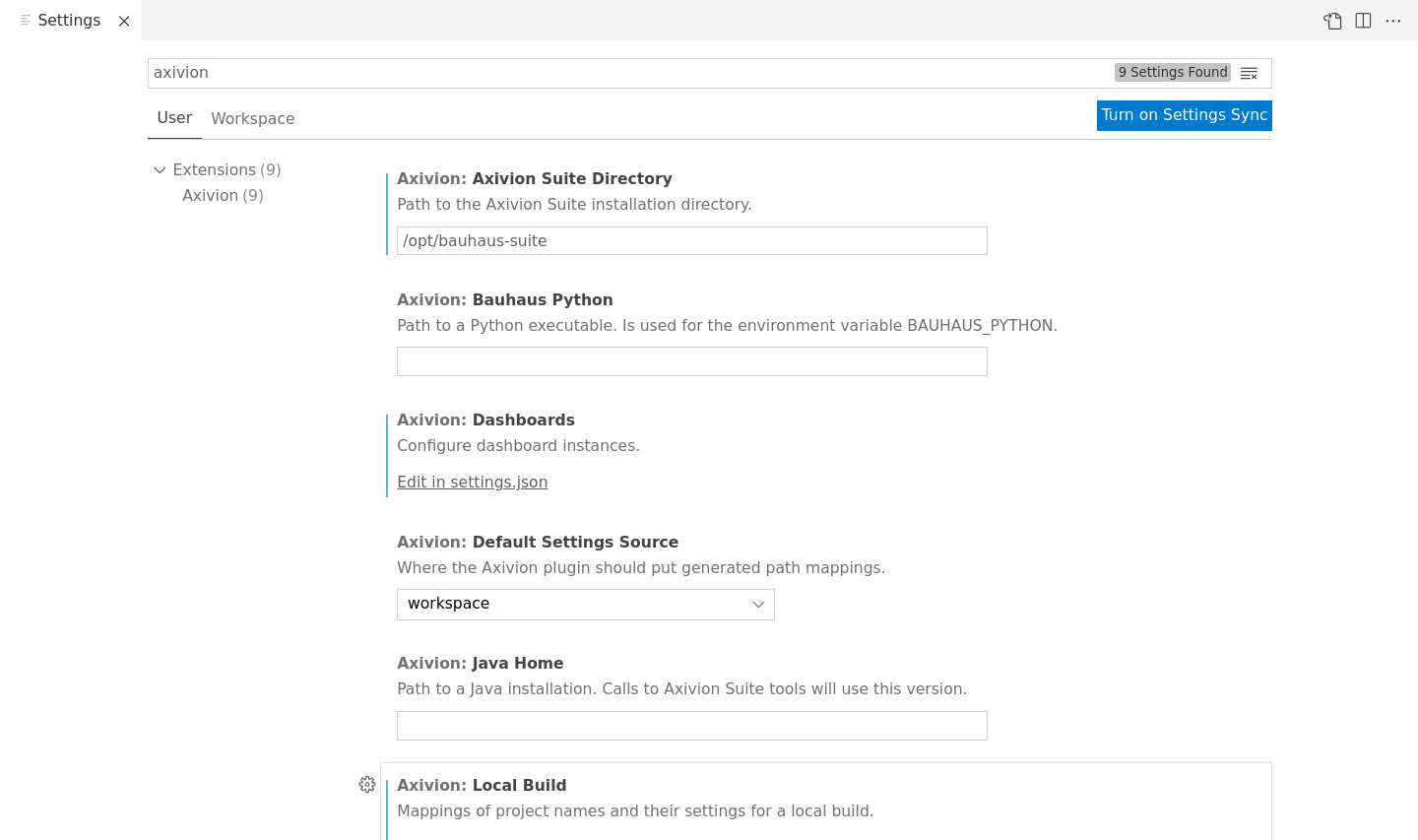1418x840 pixels.
Task: Click the Axivion Suite Directory heading
Action: coord(535,178)
